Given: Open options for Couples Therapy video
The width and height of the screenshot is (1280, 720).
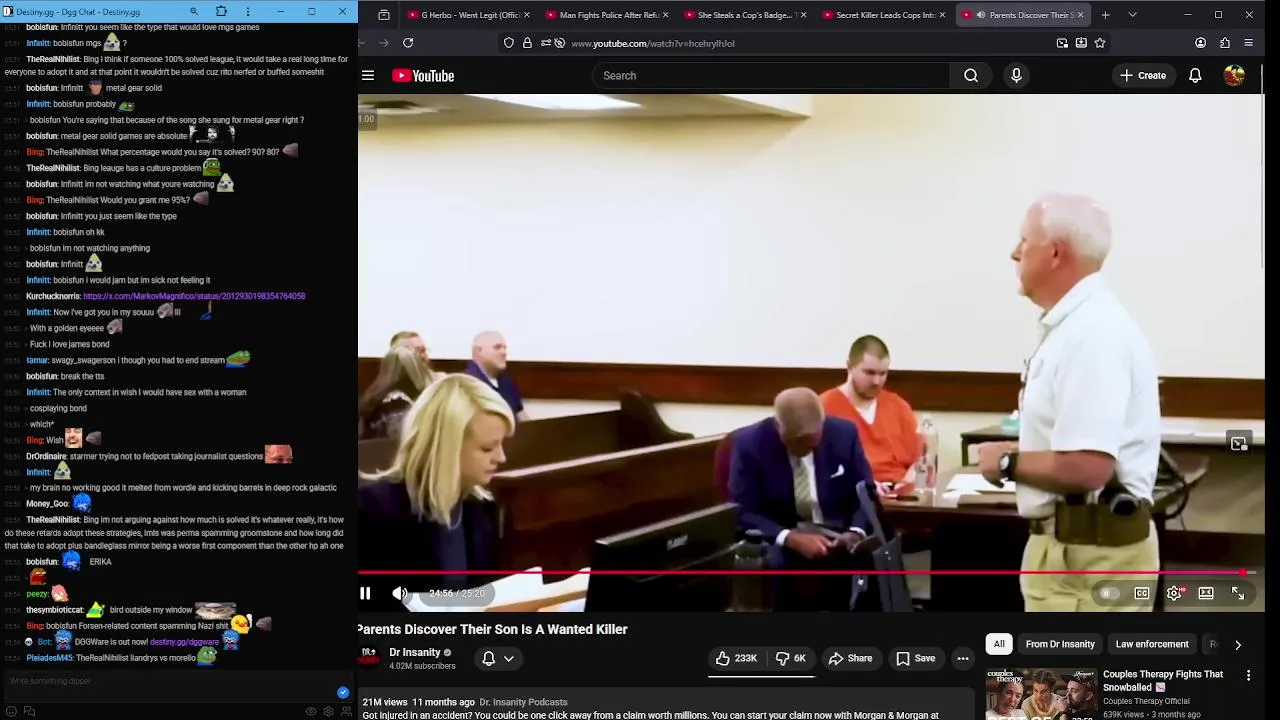Looking at the screenshot, I should click(1248, 676).
